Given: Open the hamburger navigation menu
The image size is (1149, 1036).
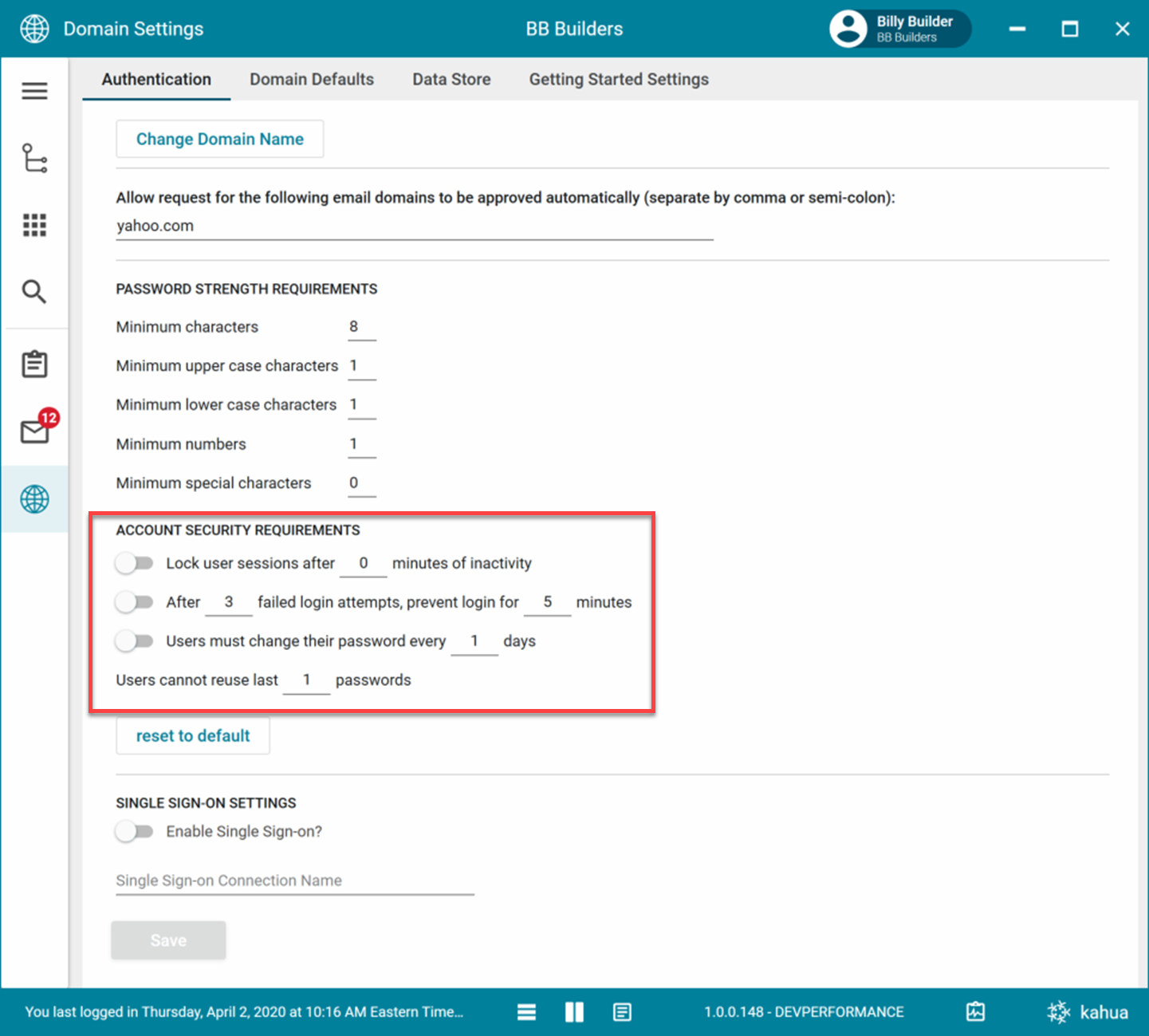Looking at the screenshot, I should [34, 91].
